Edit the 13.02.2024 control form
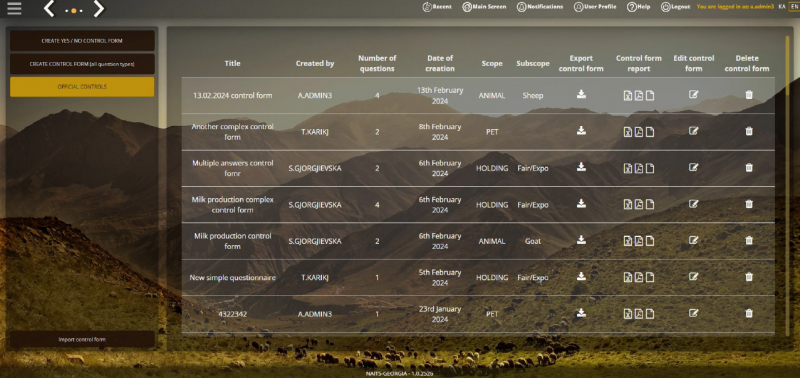This screenshot has width=800, height=378. tap(693, 94)
